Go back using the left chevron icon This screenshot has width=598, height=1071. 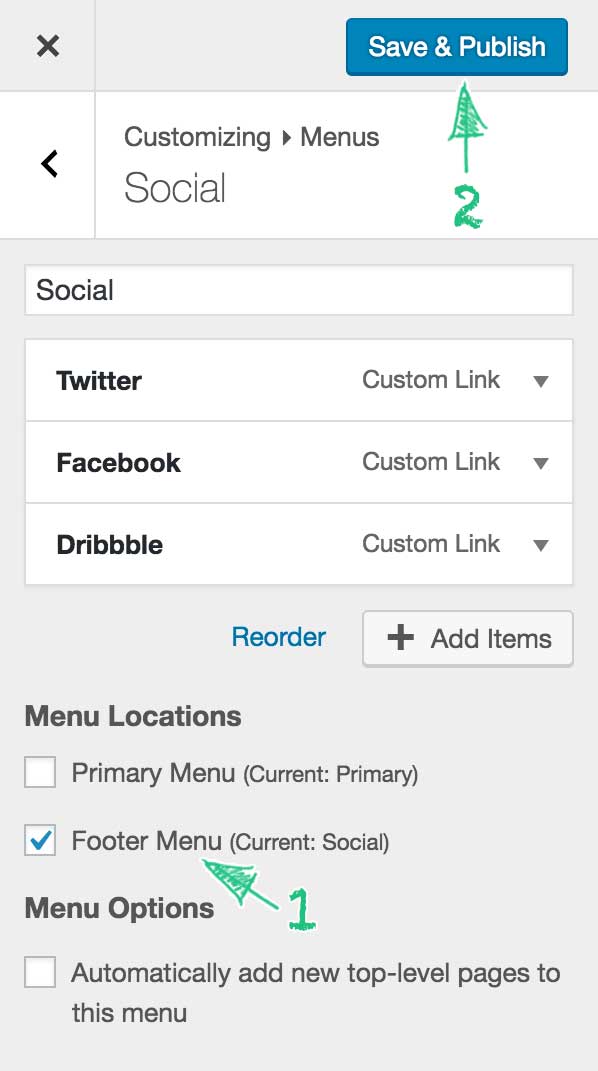pyautogui.click(x=48, y=164)
